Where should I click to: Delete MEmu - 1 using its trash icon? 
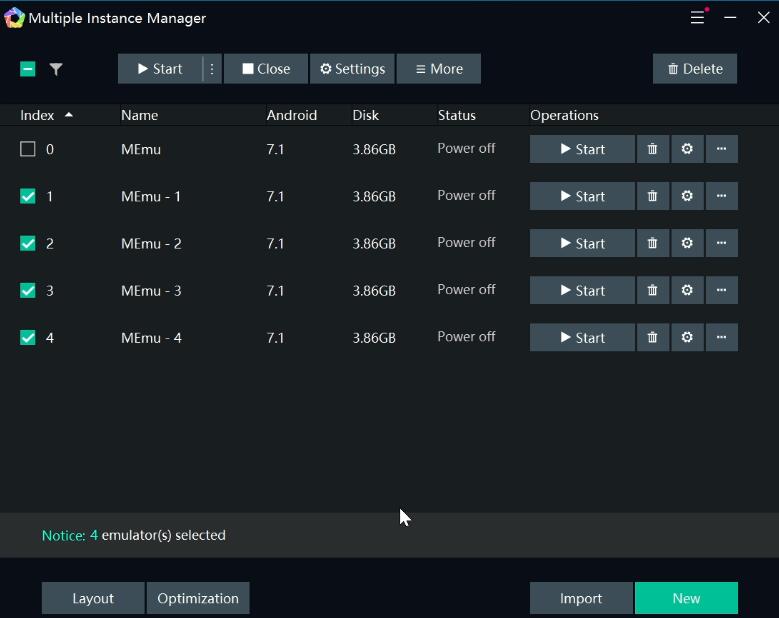click(653, 196)
